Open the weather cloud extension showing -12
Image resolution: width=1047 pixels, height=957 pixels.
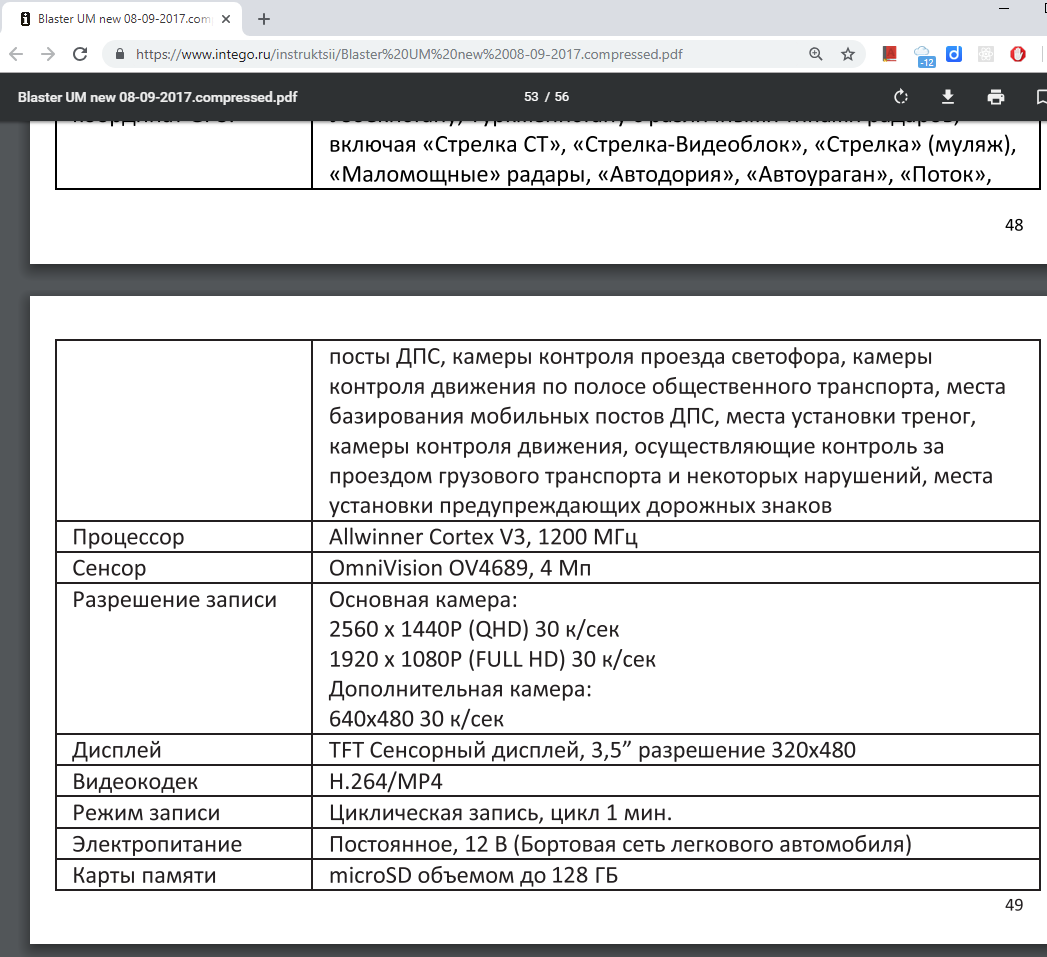click(x=923, y=55)
